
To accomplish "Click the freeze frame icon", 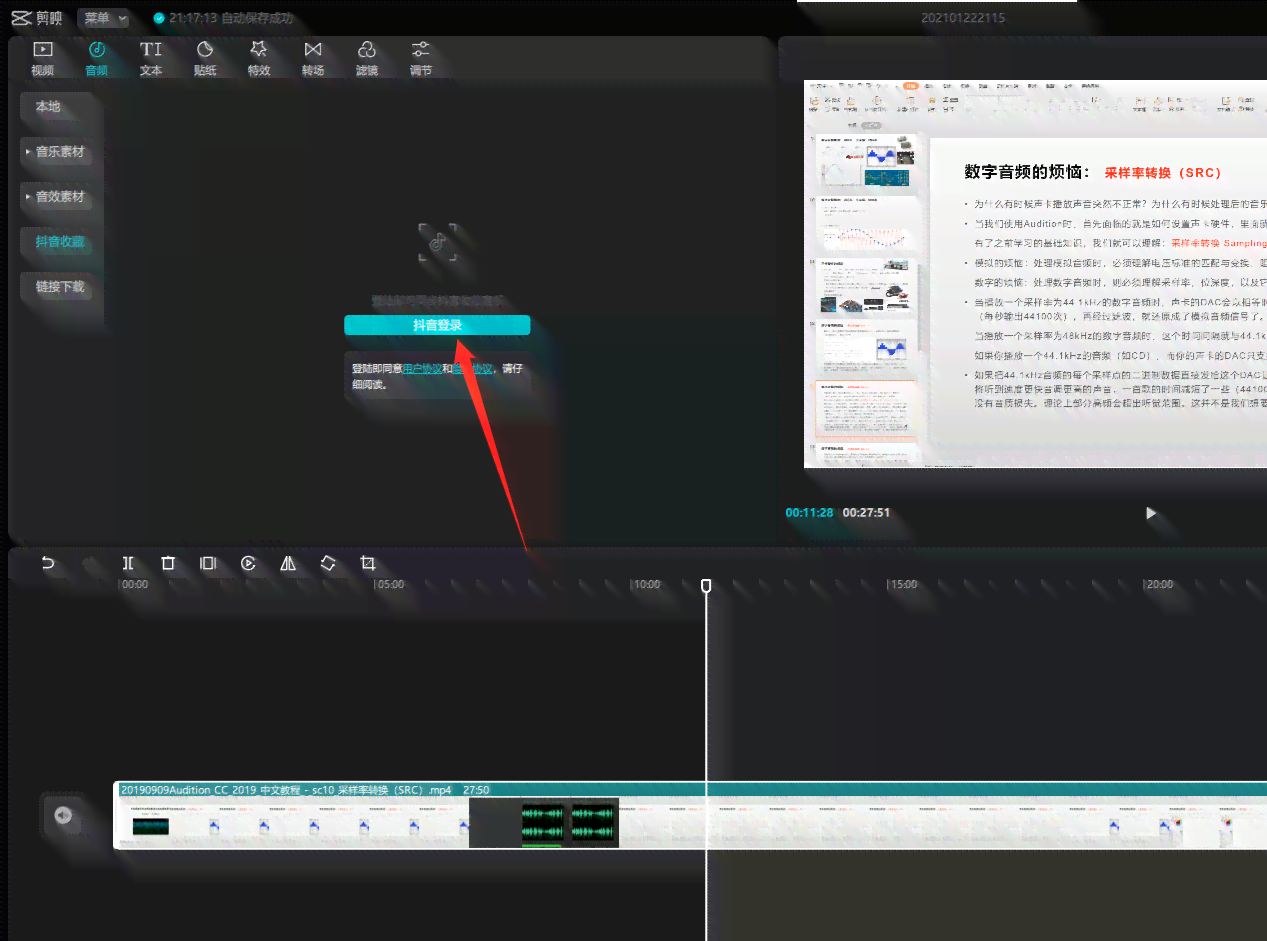I will (208, 564).
